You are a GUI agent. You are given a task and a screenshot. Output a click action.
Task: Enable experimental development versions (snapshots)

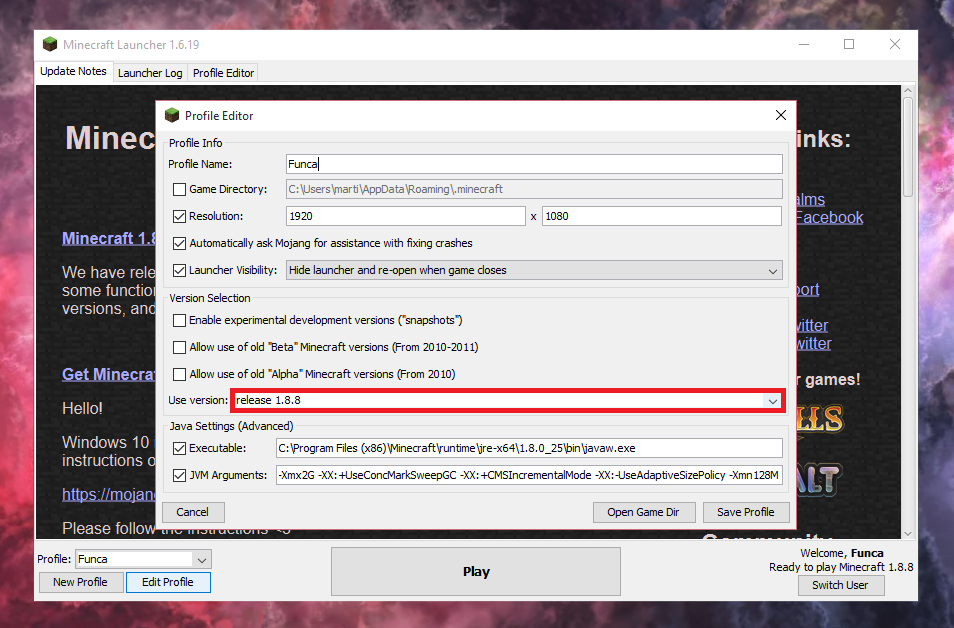point(179,320)
